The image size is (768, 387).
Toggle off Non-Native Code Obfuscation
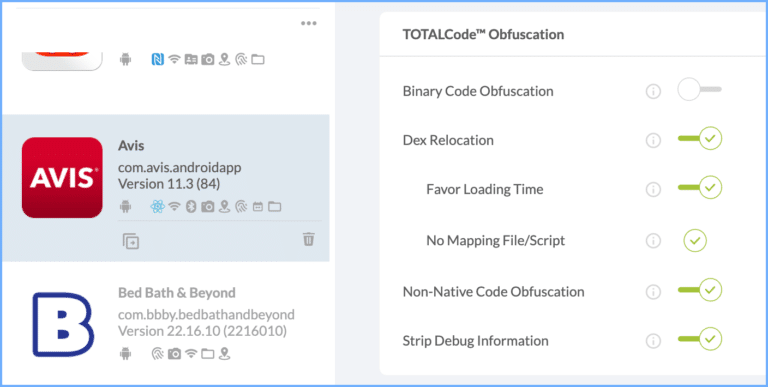coord(700,290)
